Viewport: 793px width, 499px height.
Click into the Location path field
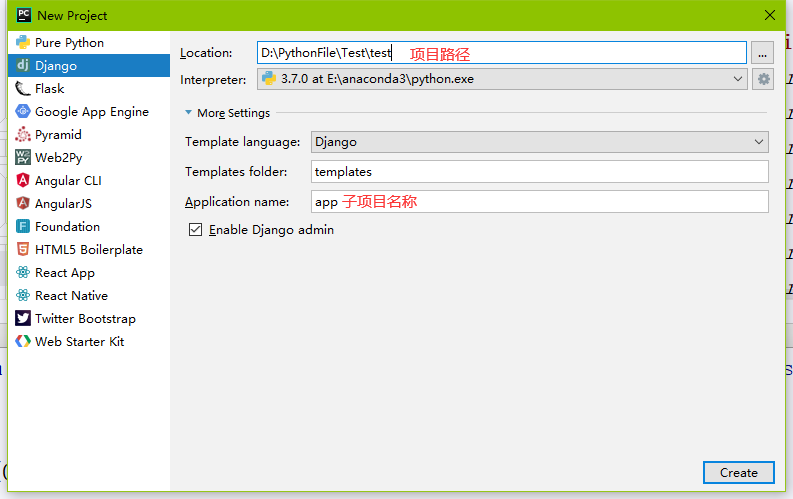coord(502,53)
